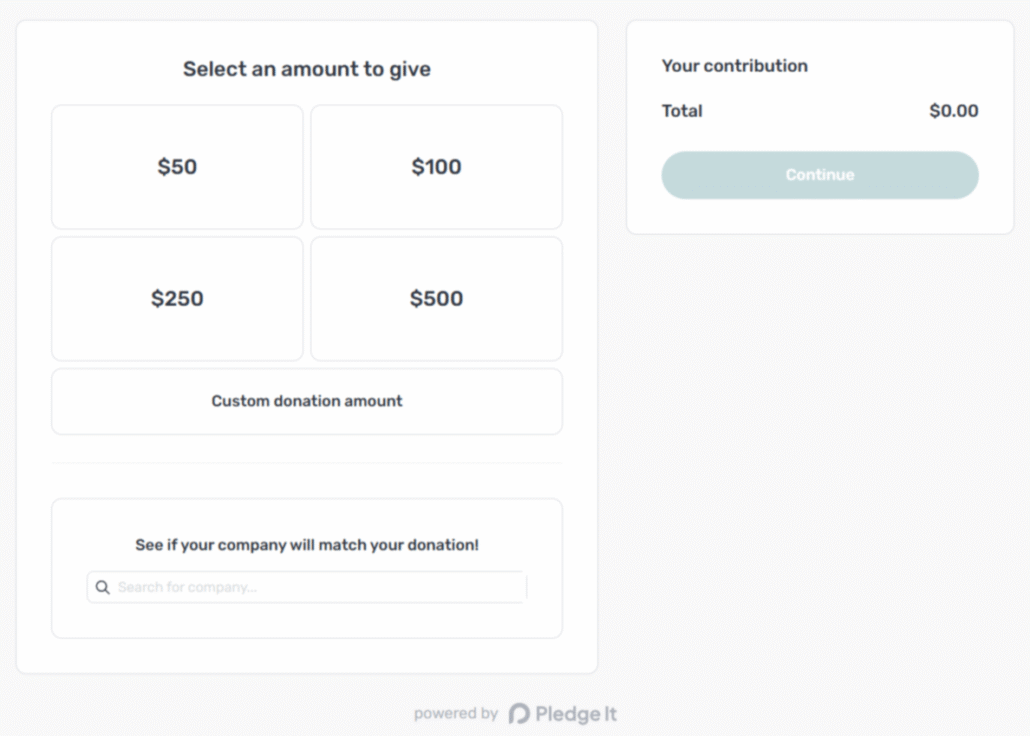Viewport: 1030px width, 736px height.
Task: Select the $500 giving amount
Action: 436,298
